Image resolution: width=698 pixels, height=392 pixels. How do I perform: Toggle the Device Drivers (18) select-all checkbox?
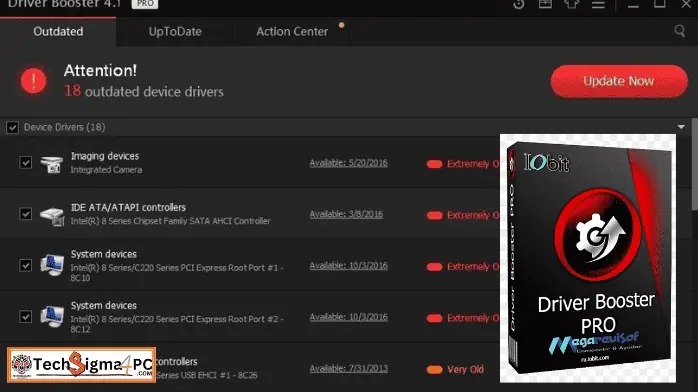click(12, 128)
